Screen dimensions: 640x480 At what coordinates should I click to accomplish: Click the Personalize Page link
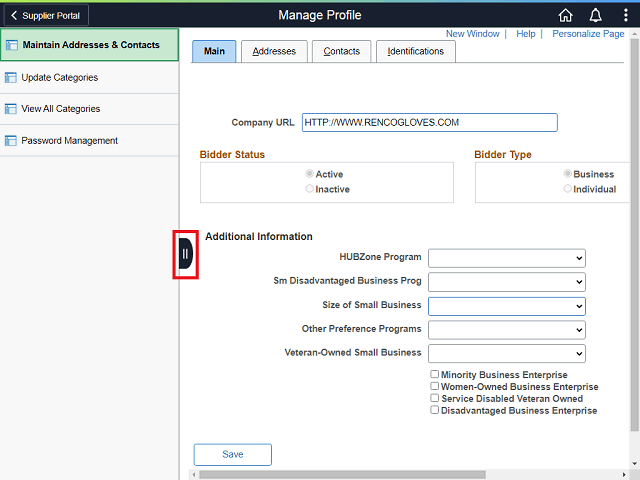pos(588,34)
